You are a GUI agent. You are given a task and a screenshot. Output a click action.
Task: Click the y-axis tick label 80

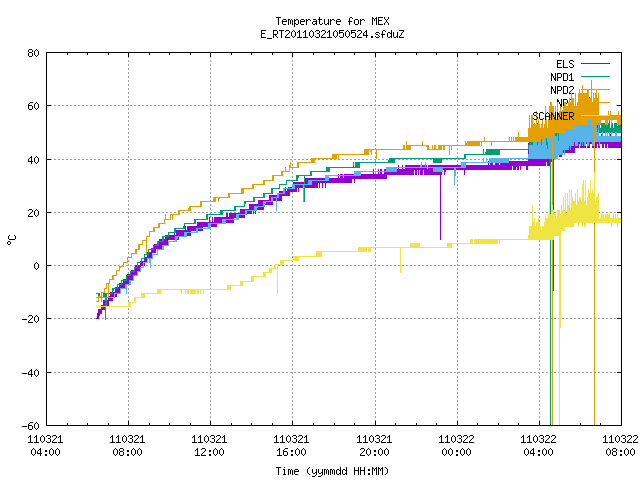(x=33, y=53)
